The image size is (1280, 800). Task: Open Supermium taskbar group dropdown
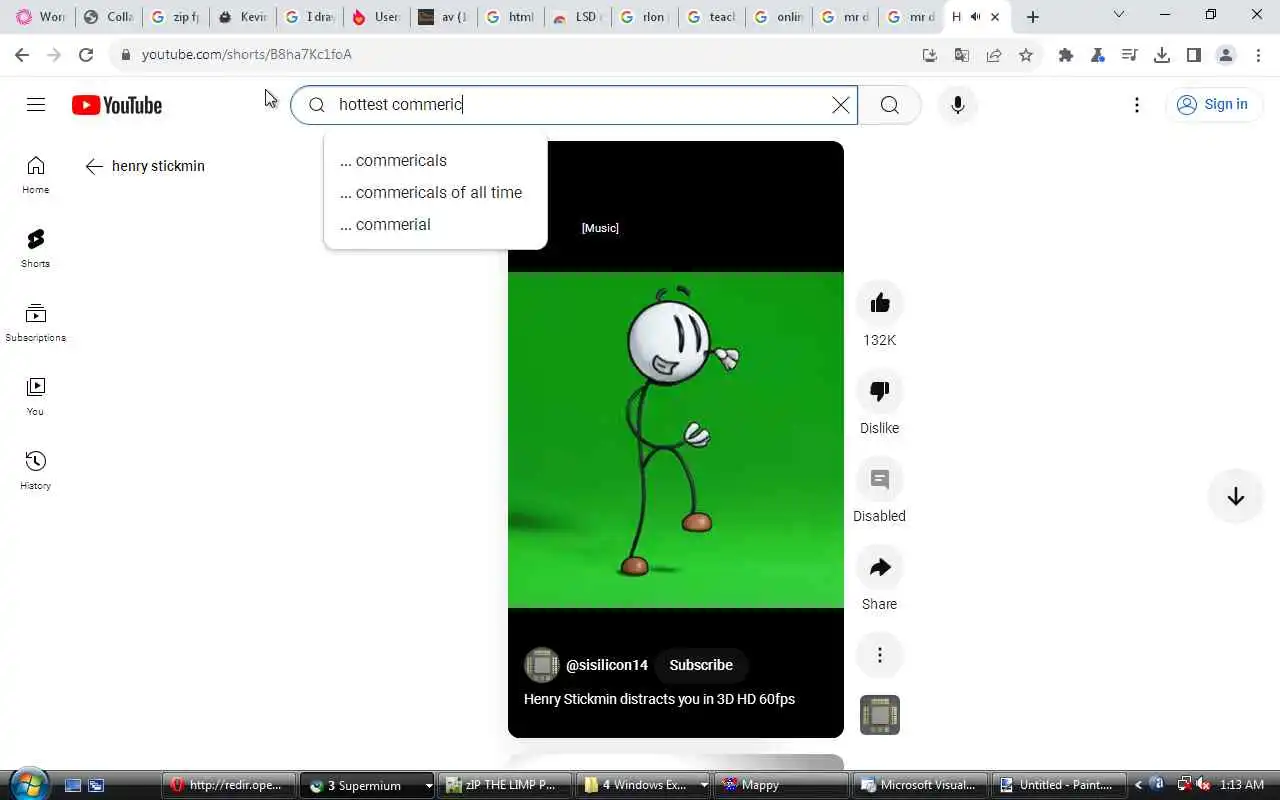429,786
